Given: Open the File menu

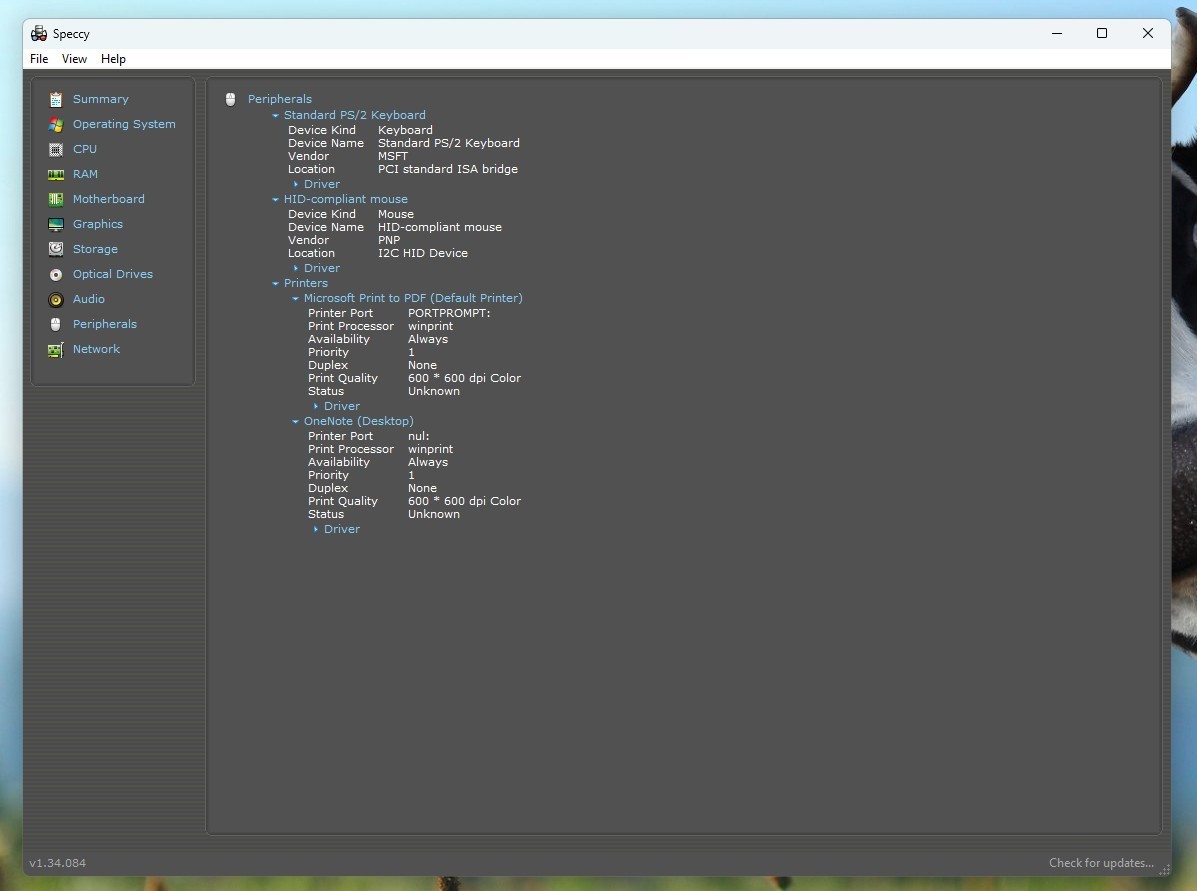Looking at the screenshot, I should (39, 59).
